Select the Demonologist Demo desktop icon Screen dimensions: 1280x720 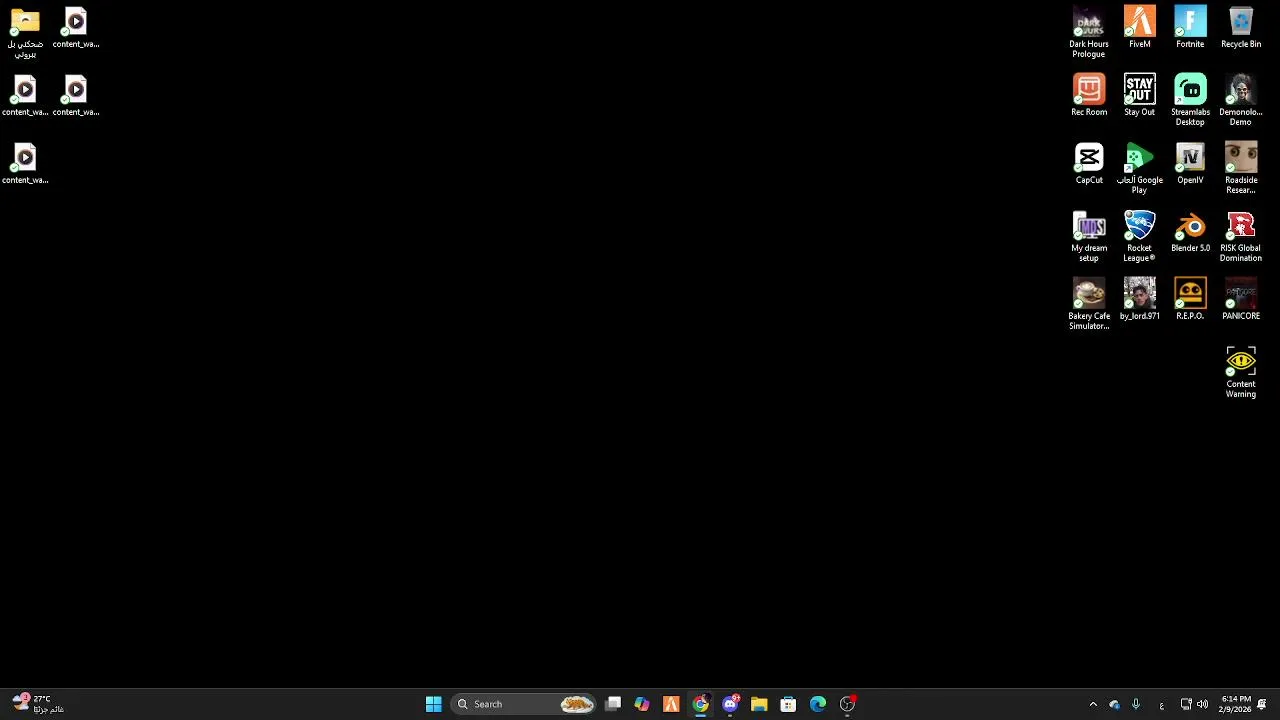tap(1241, 100)
